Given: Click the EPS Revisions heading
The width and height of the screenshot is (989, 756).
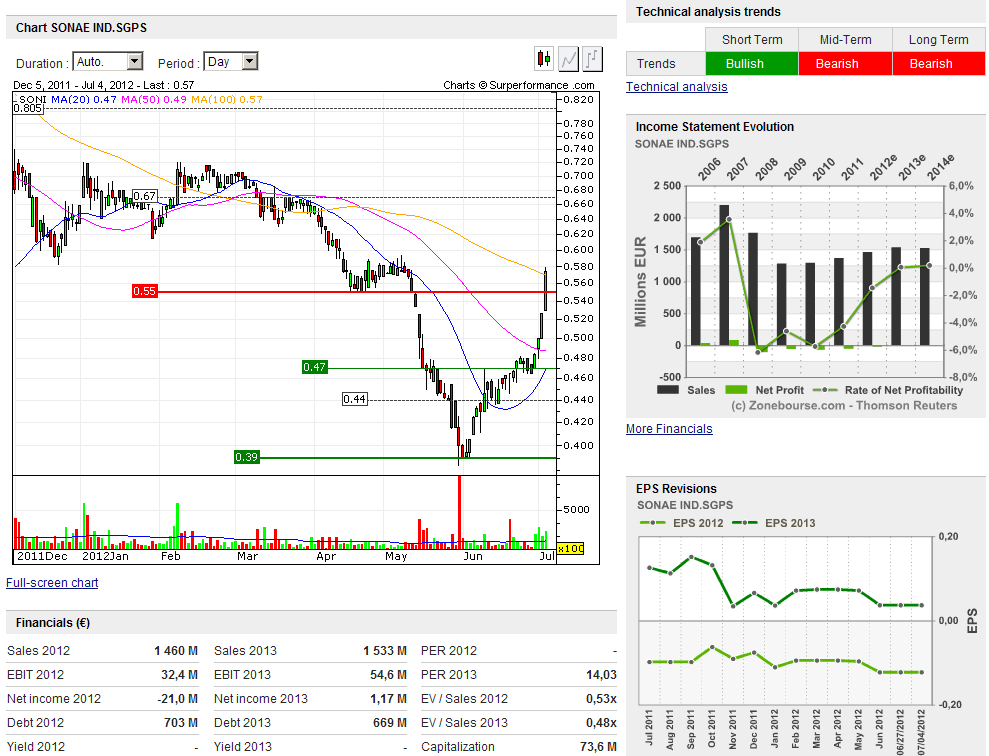Looking at the screenshot, I should [676, 489].
